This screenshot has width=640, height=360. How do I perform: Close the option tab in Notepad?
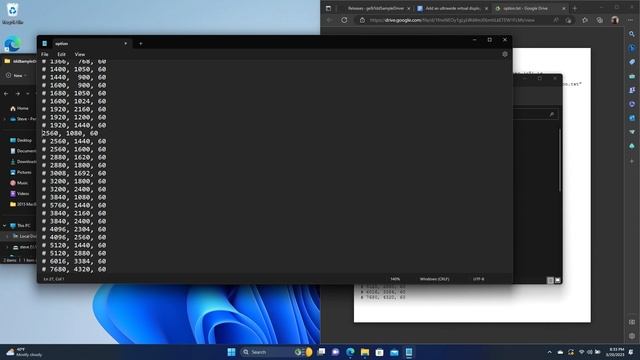click(125, 44)
